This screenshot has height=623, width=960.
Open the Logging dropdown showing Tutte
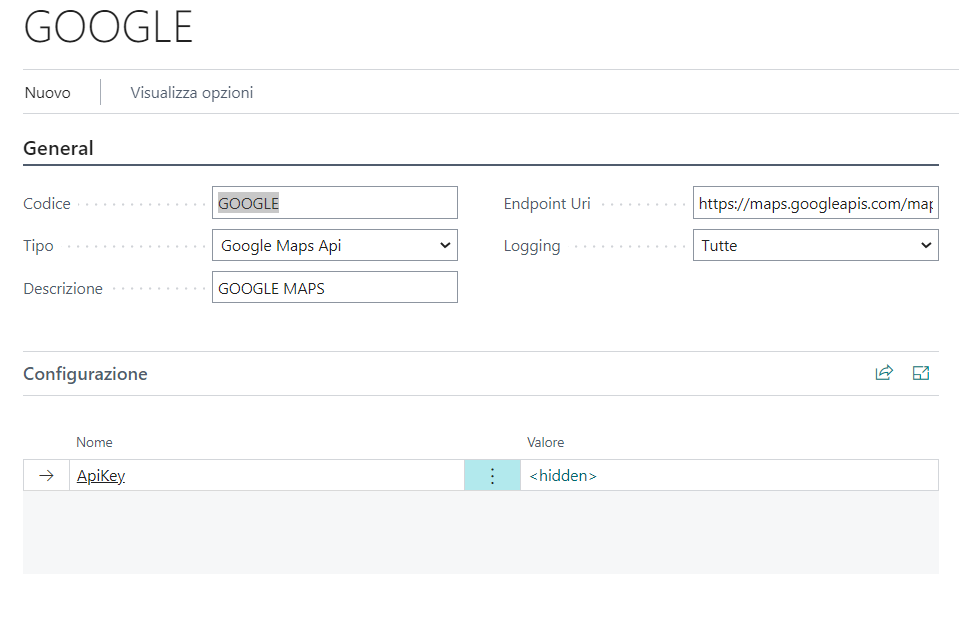pyautogui.click(x=816, y=245)
